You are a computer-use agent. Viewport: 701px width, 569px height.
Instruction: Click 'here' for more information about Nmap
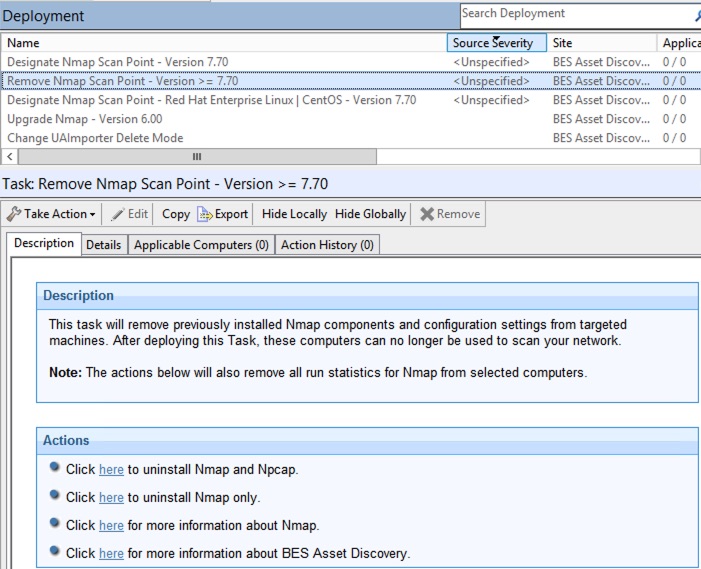111,525
